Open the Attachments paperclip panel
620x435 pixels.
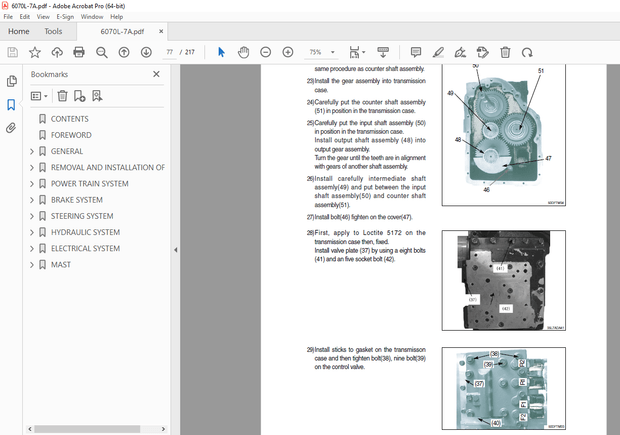click(x=11, y=128)
